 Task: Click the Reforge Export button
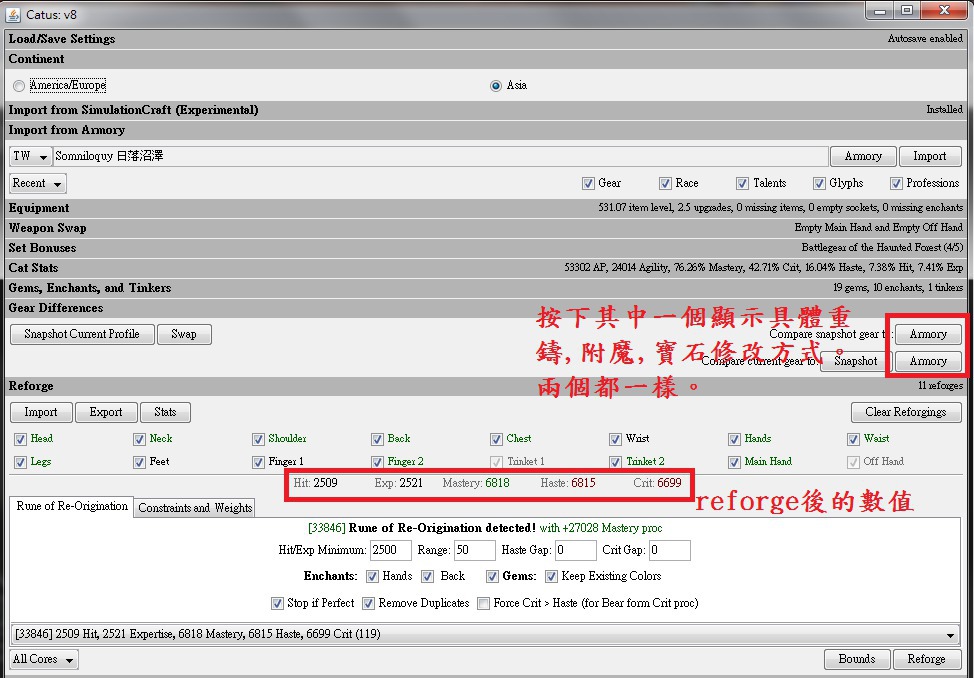[106, 412]
